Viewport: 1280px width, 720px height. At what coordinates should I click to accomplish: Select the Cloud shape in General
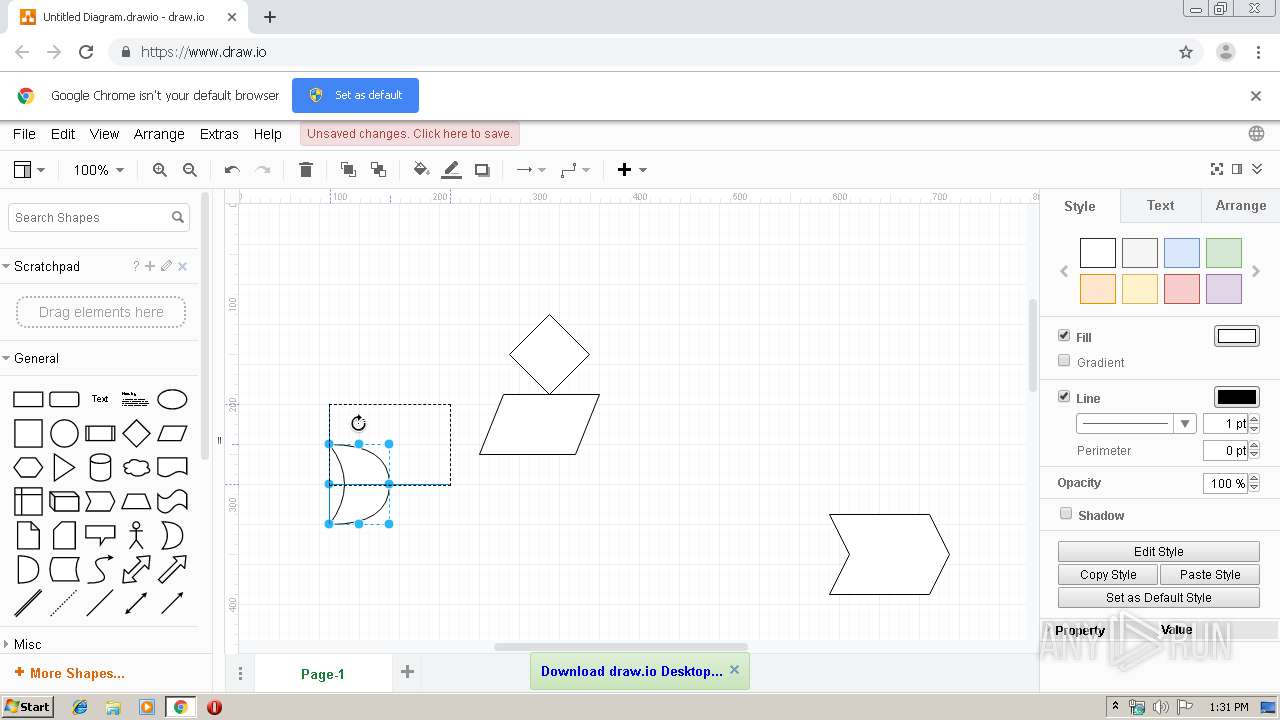click(136, 467)
